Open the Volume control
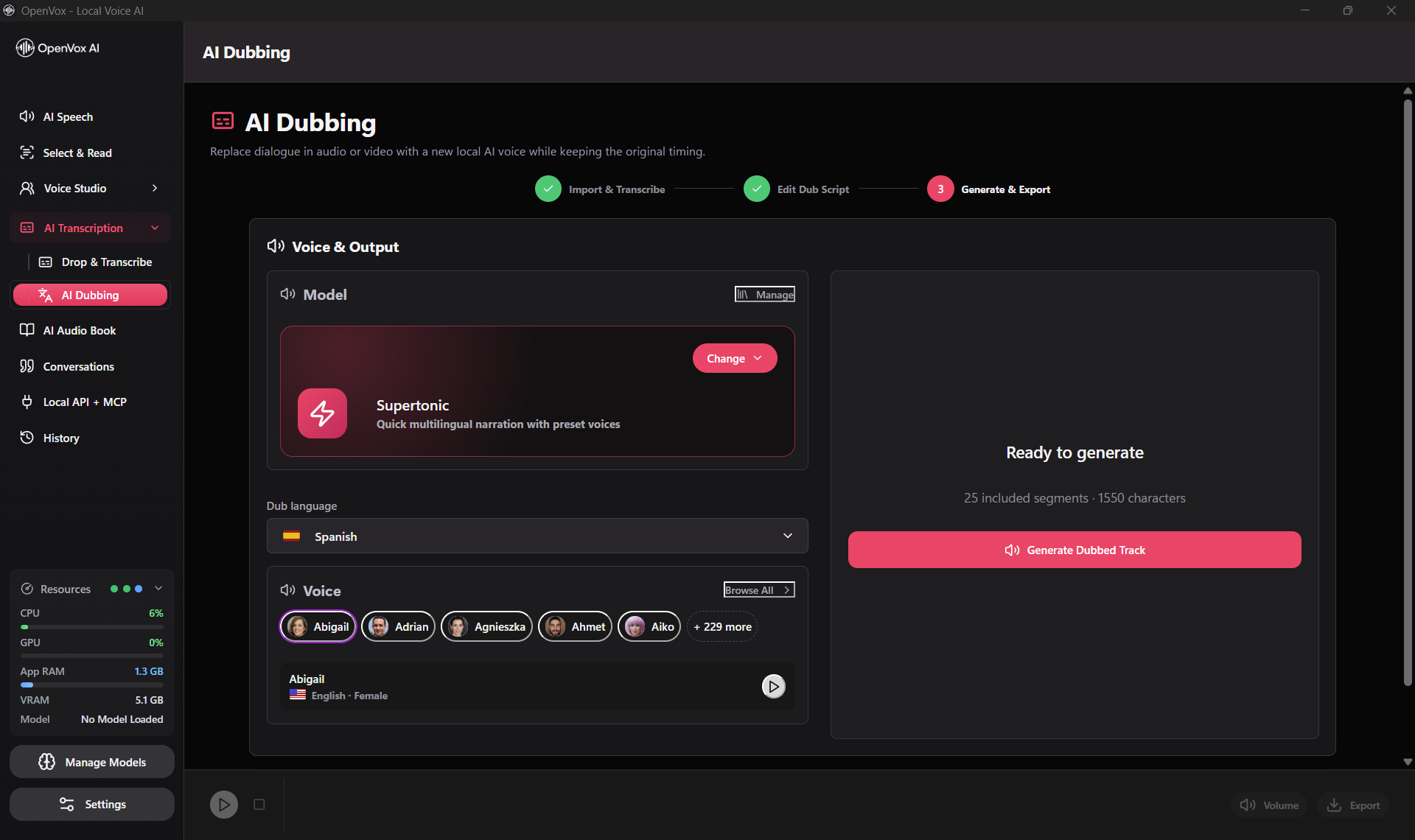 (x=1269, y=805)
